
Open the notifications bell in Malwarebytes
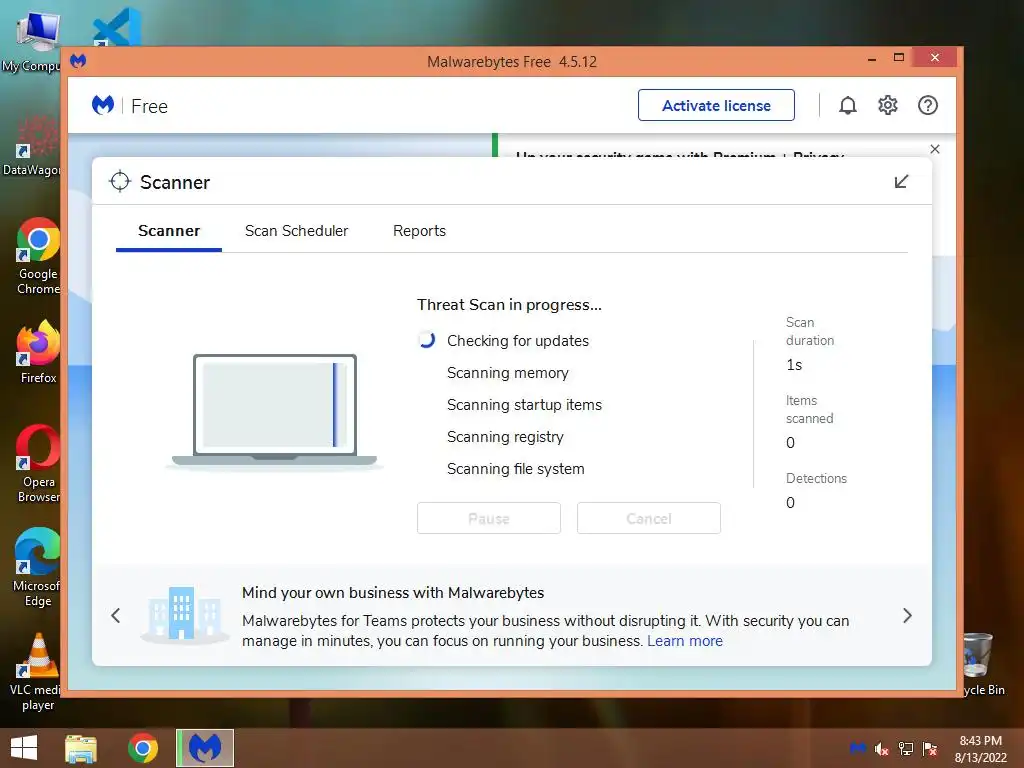click(848, 105)
